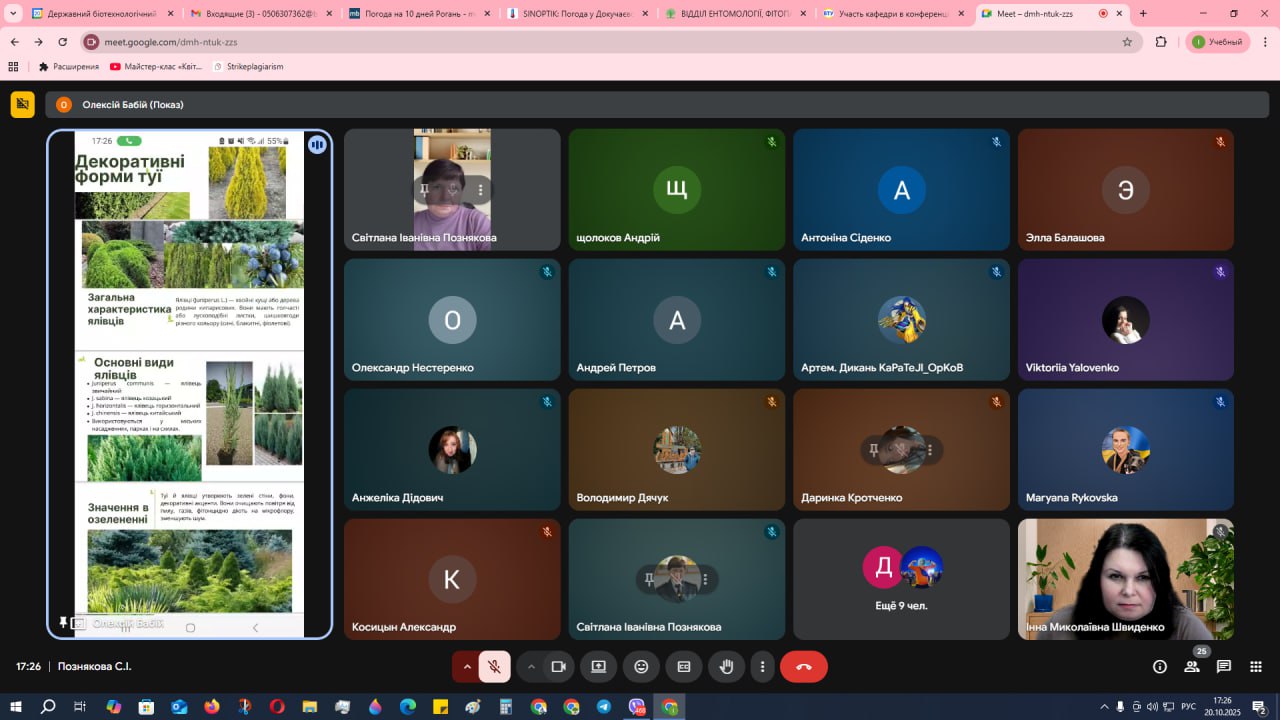Open the Strikeplagiarism bookmark
Viewport: 1280px width, 720px height.
pyautogui.click(x=248, y=67)
